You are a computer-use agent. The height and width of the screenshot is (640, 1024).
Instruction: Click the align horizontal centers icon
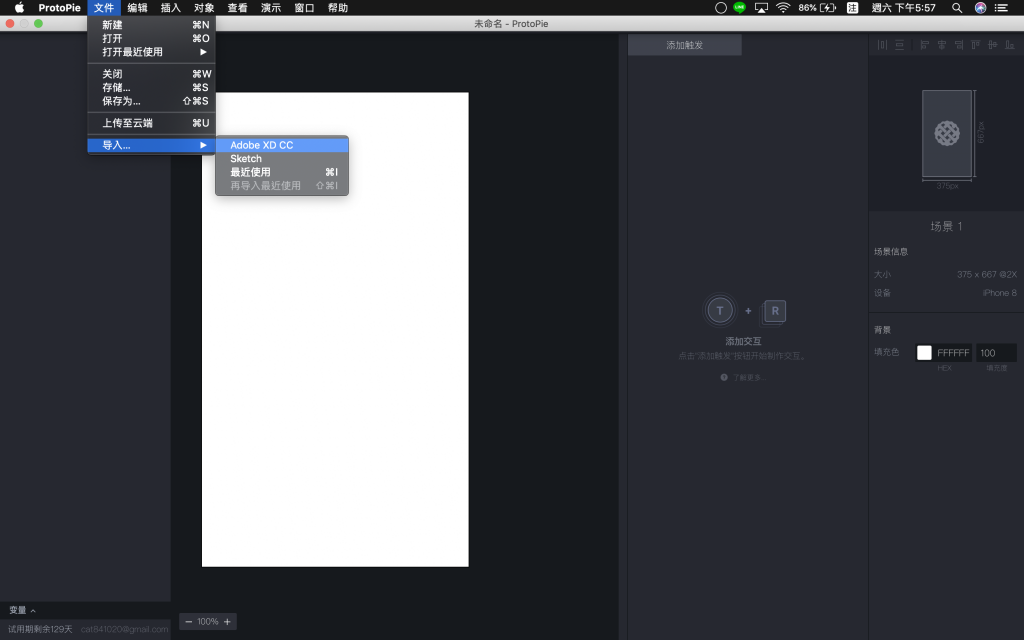coord(942,45)
